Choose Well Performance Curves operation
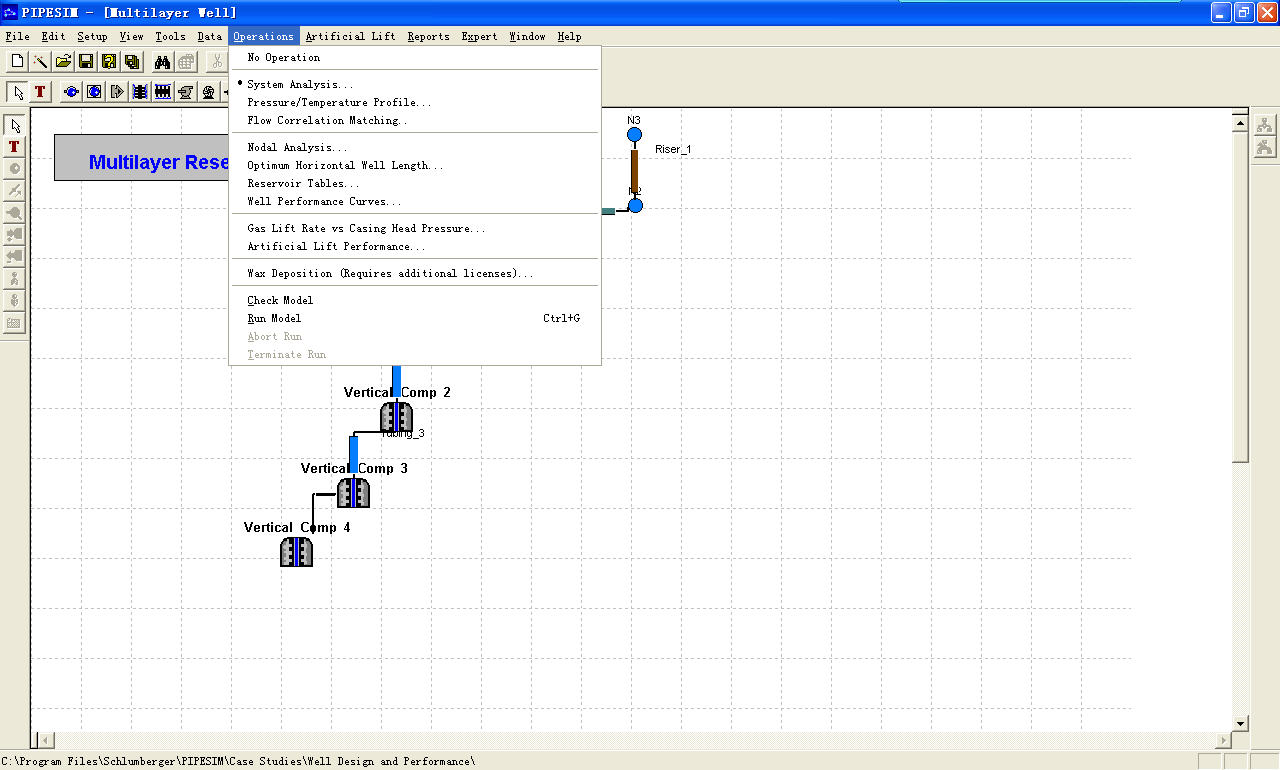This screenshot has height=770, width=1280. click(x=415, y=202)
